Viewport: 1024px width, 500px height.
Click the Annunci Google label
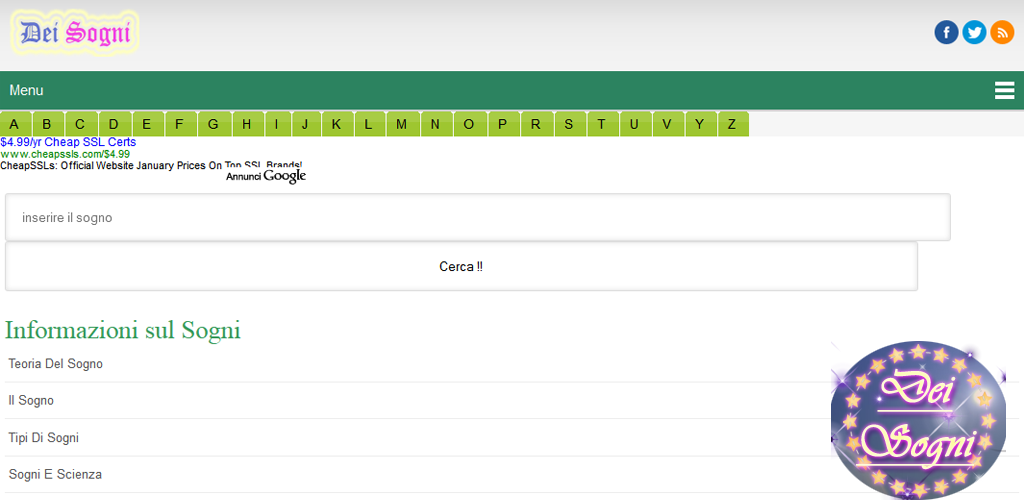click(x=266, y=176)
